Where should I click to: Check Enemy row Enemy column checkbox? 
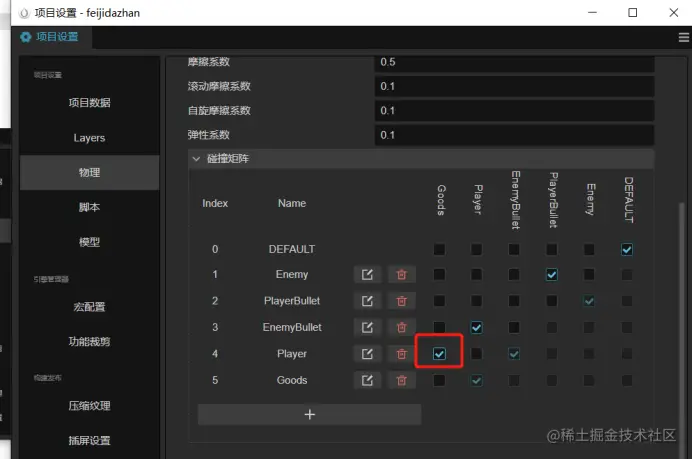(589, 275)
